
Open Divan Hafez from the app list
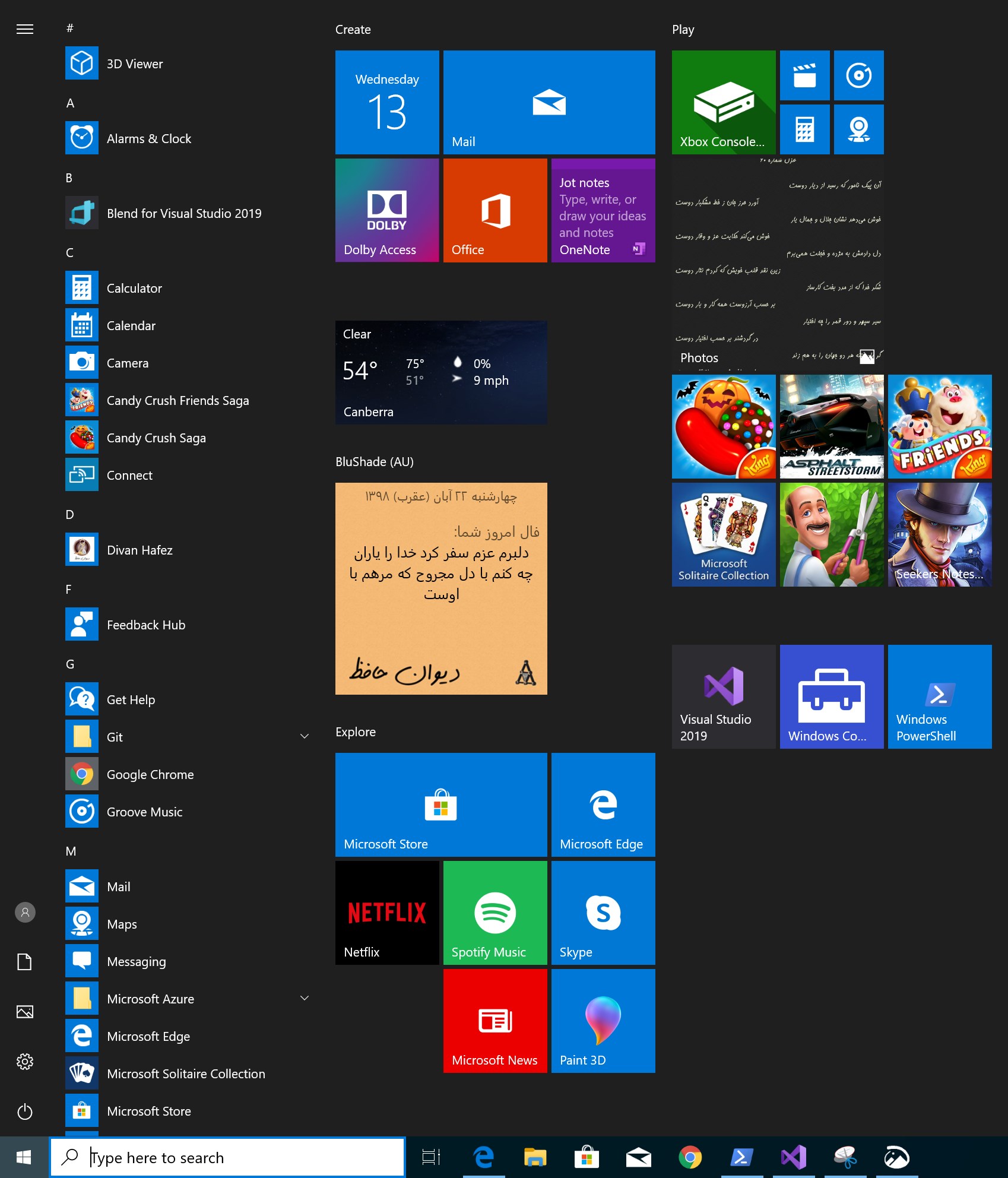click(188, 550)
